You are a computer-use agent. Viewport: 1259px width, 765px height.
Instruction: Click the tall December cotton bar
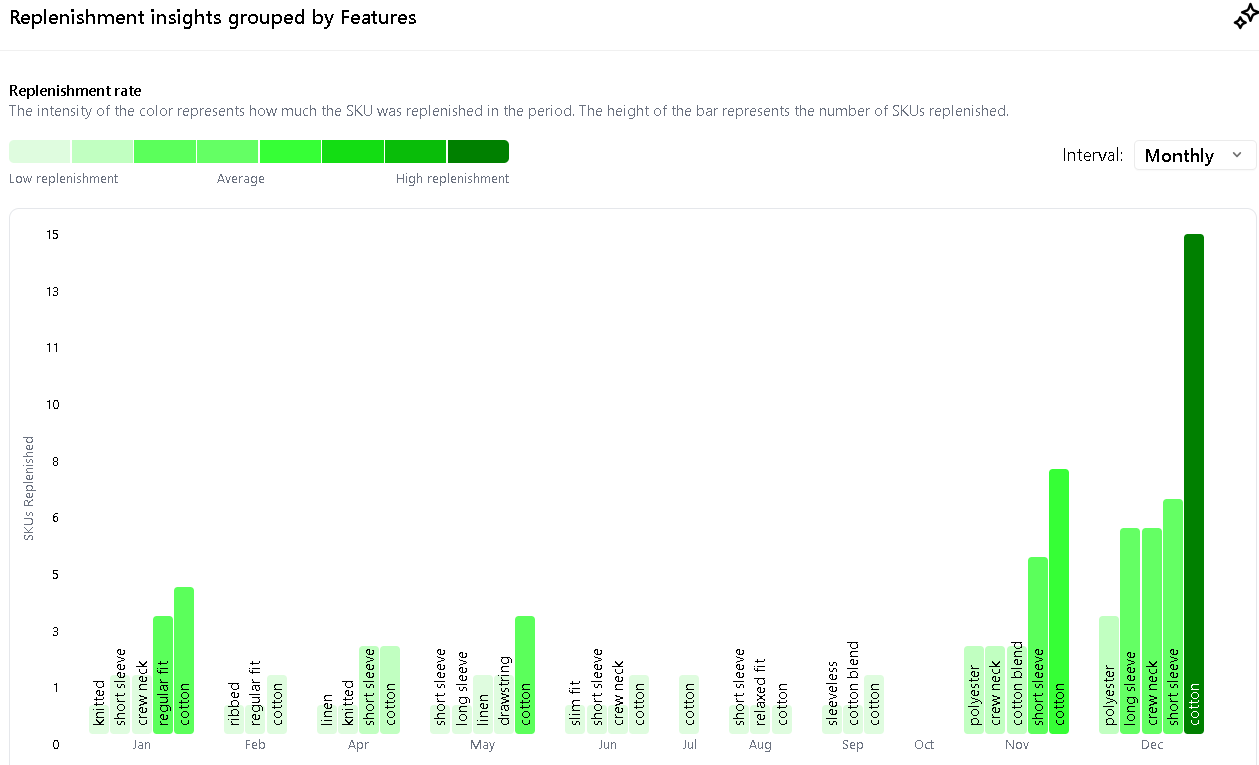(1194, 484)
